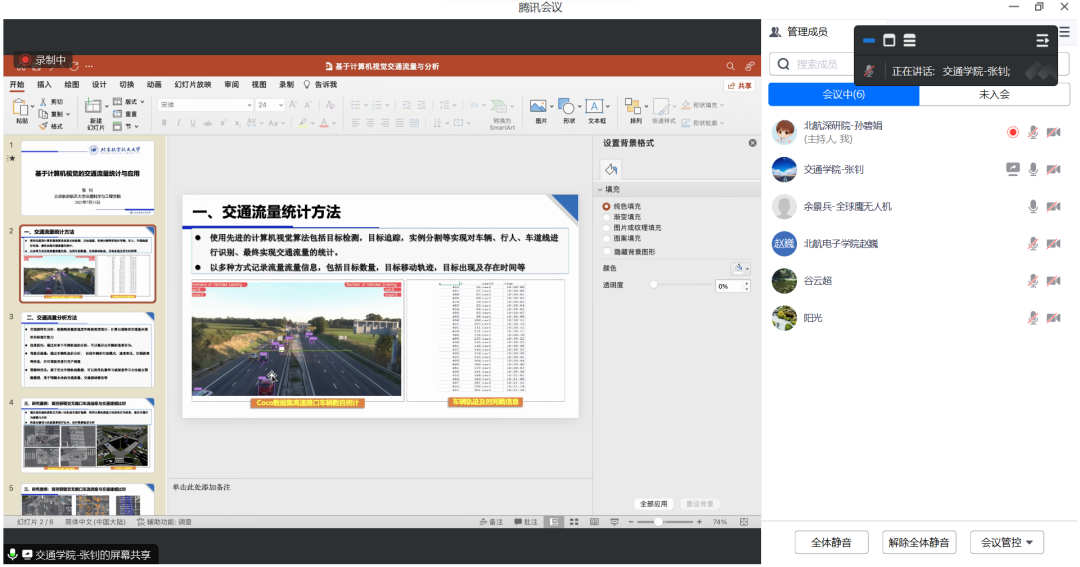Viewport: 1080px width, 567px height.
Task: Click camera icon for 阳光
Action: [1053, 318]
